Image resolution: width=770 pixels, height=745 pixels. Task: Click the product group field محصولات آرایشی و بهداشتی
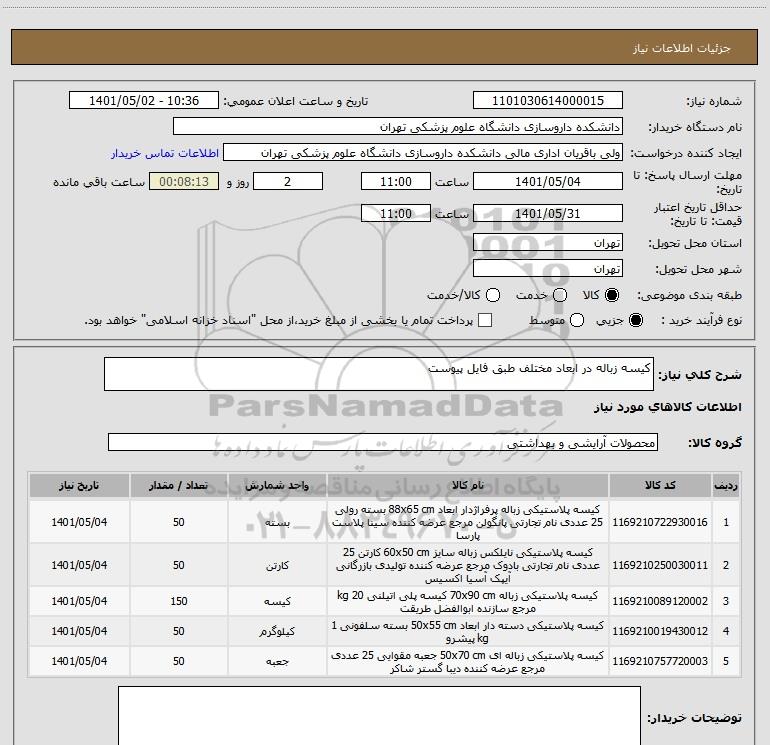383,442
